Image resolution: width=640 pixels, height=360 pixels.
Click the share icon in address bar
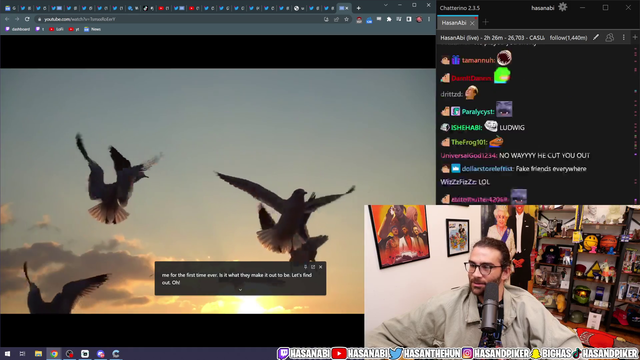click(x=336, y=19)
